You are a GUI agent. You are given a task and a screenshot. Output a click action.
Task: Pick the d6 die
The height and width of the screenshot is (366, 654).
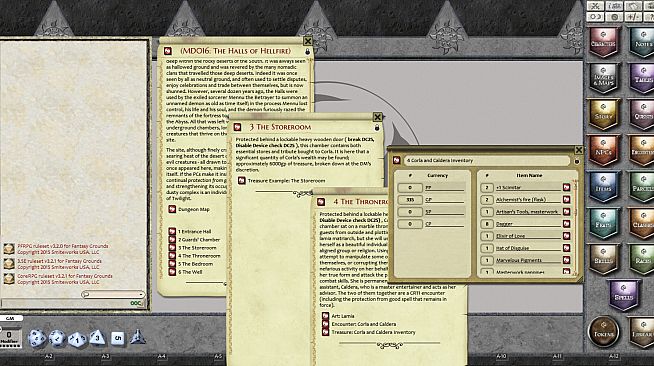[117, 338]
